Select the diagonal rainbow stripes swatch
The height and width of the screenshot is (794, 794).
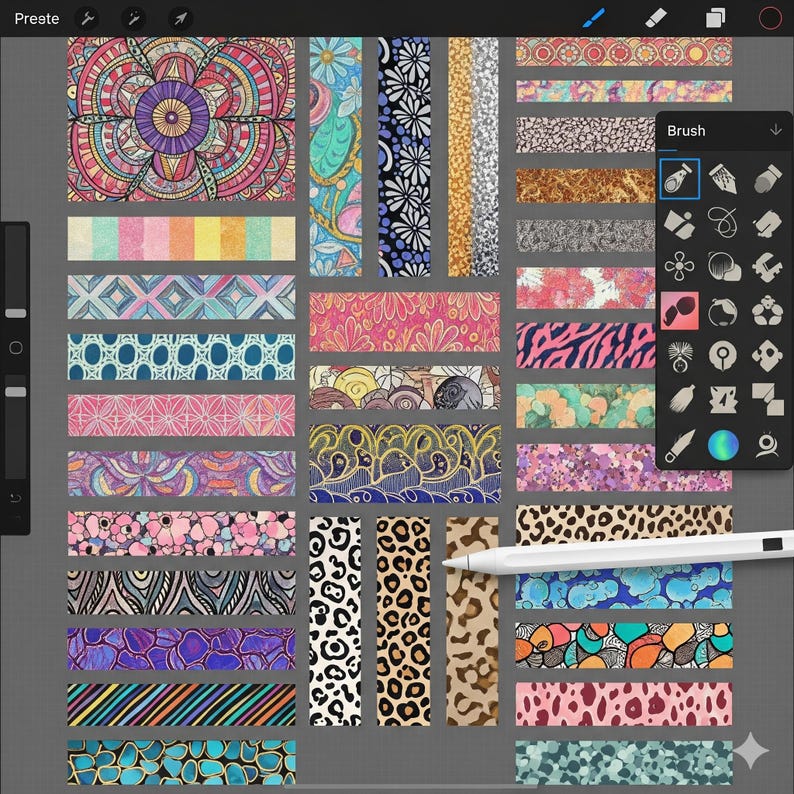[x=181, y=705]
